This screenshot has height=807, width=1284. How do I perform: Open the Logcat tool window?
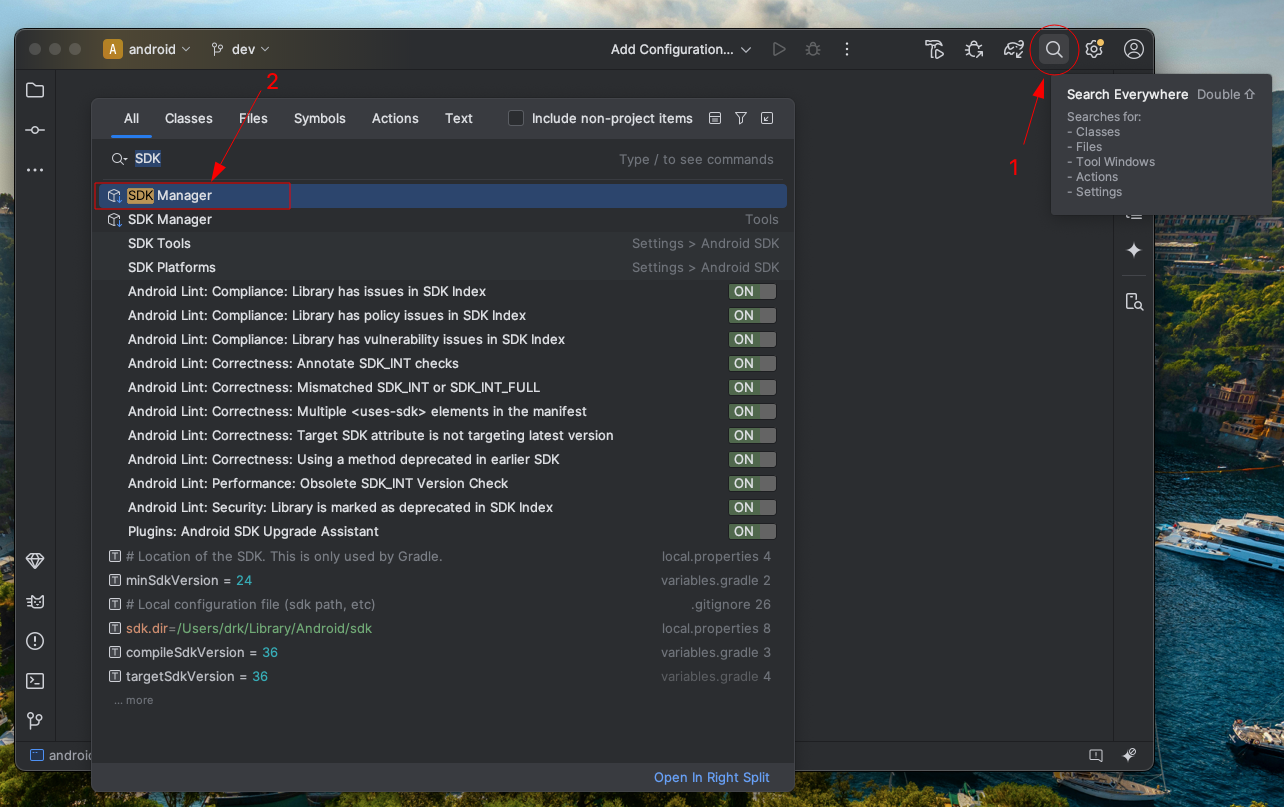point(35,601)
